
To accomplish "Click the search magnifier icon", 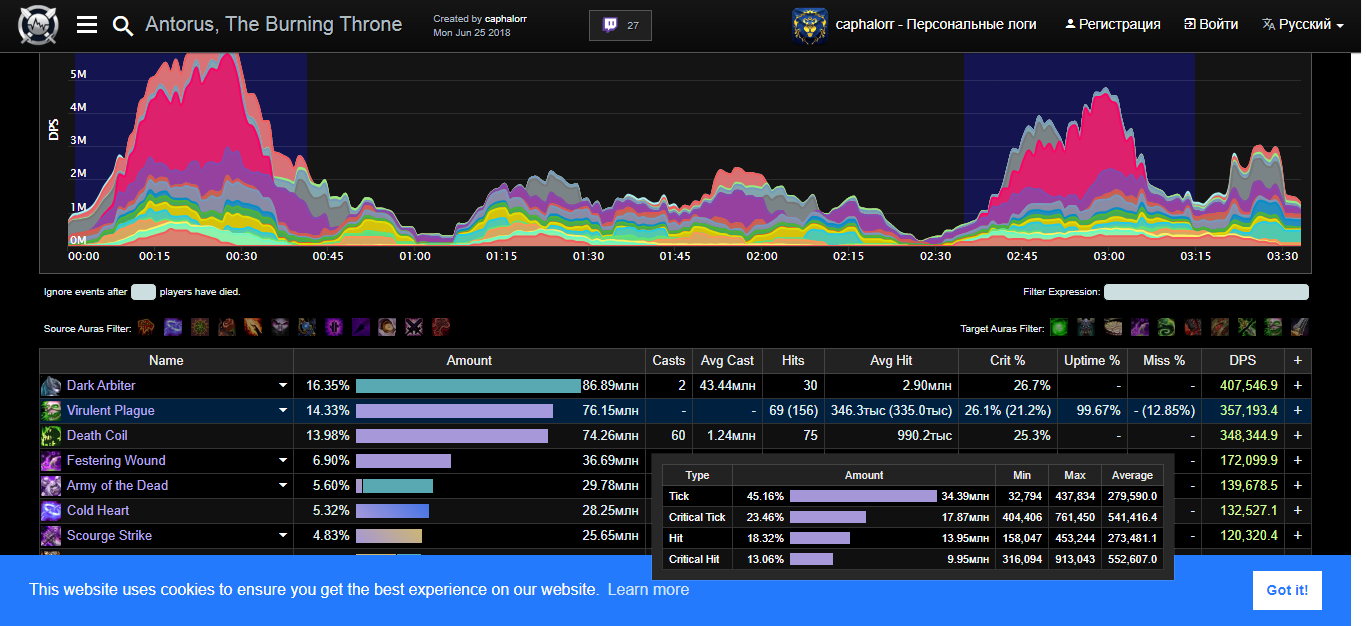I will 123,25.
